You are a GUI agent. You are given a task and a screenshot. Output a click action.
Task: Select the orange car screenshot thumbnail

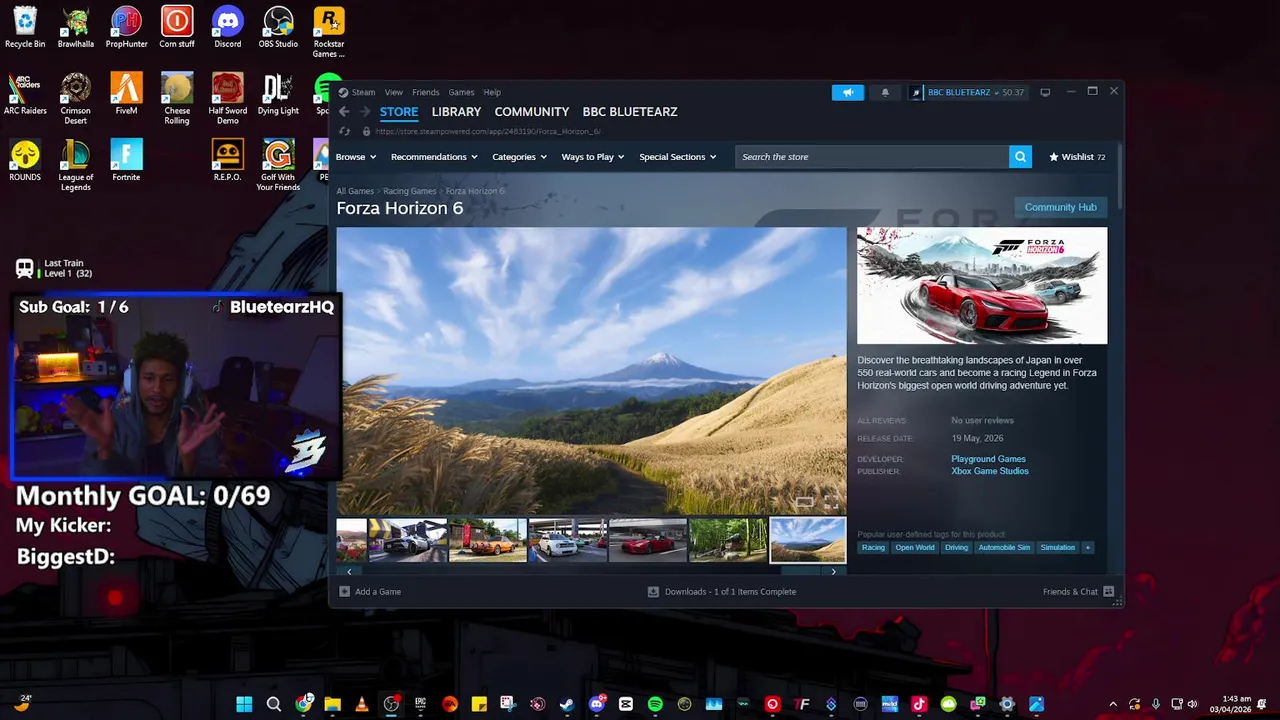[488, 540]
